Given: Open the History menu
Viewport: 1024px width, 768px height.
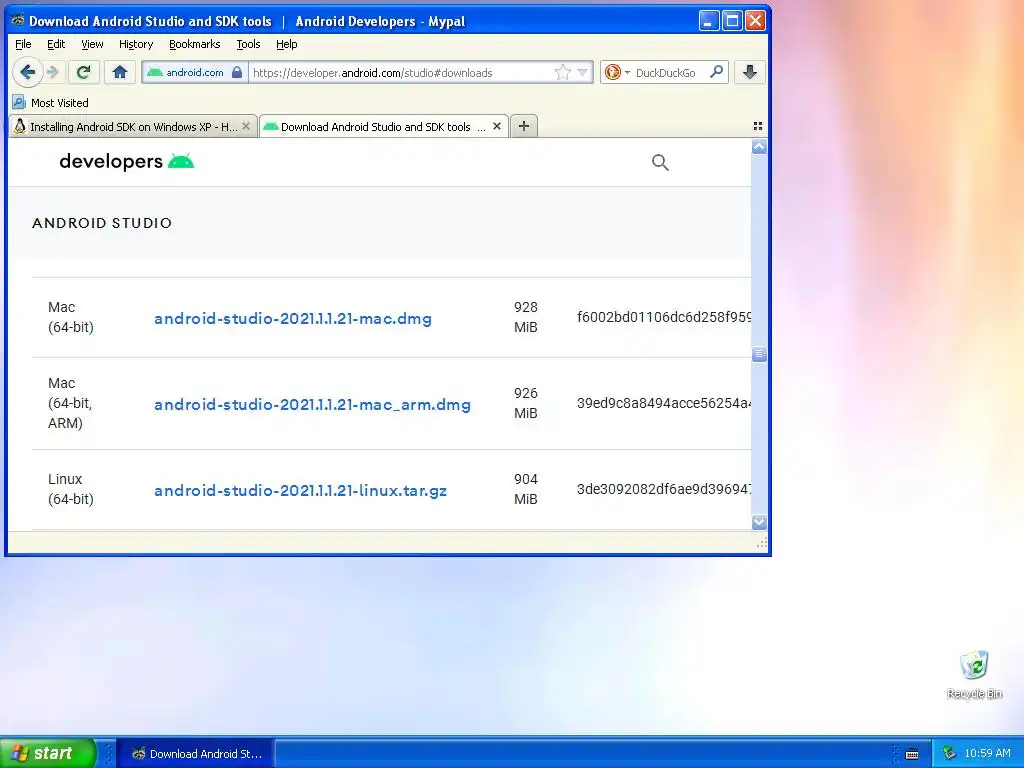Looking at the screenshot, I should pos(136,44).
